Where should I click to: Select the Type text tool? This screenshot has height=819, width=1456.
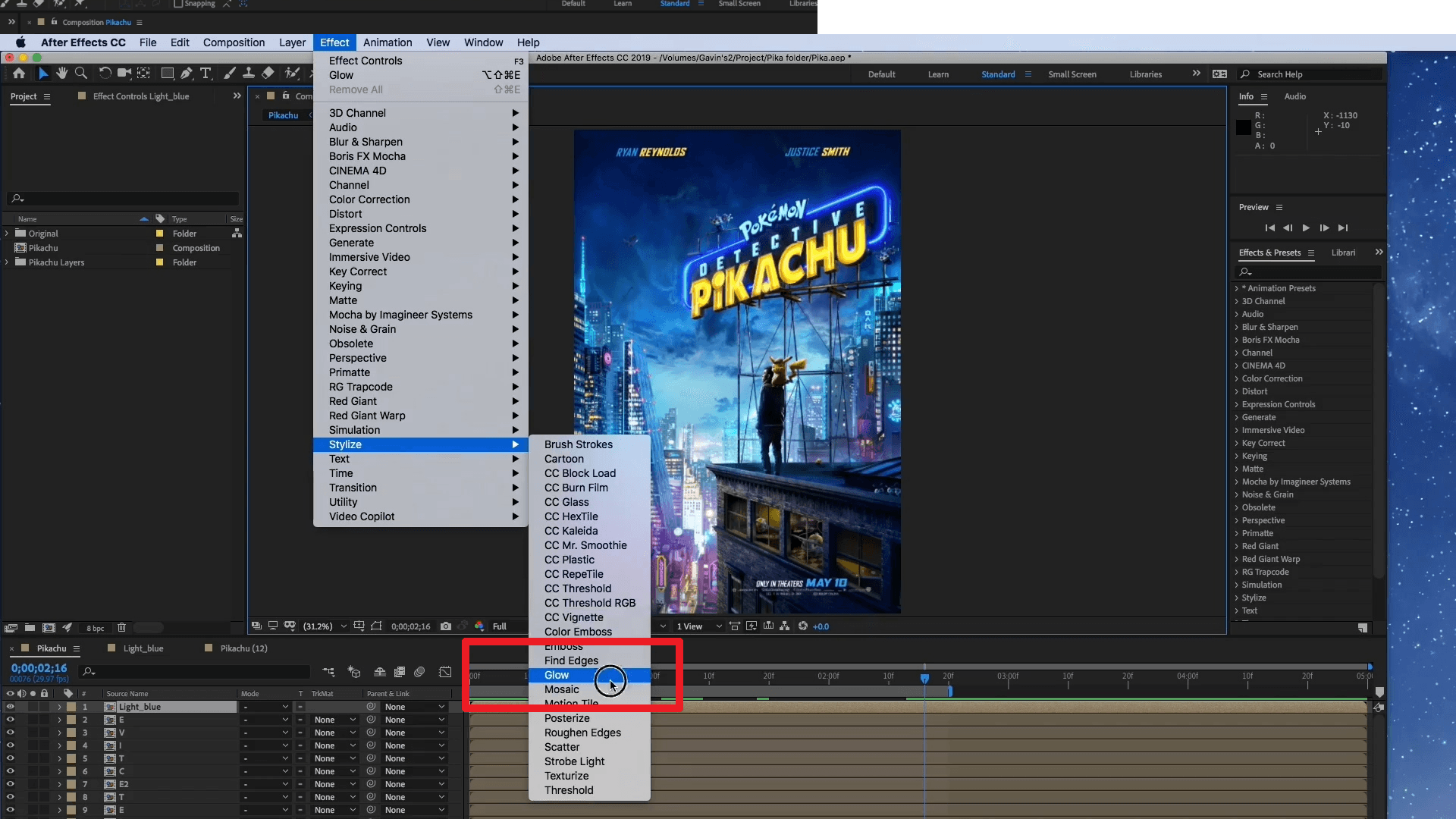[206, 74]
